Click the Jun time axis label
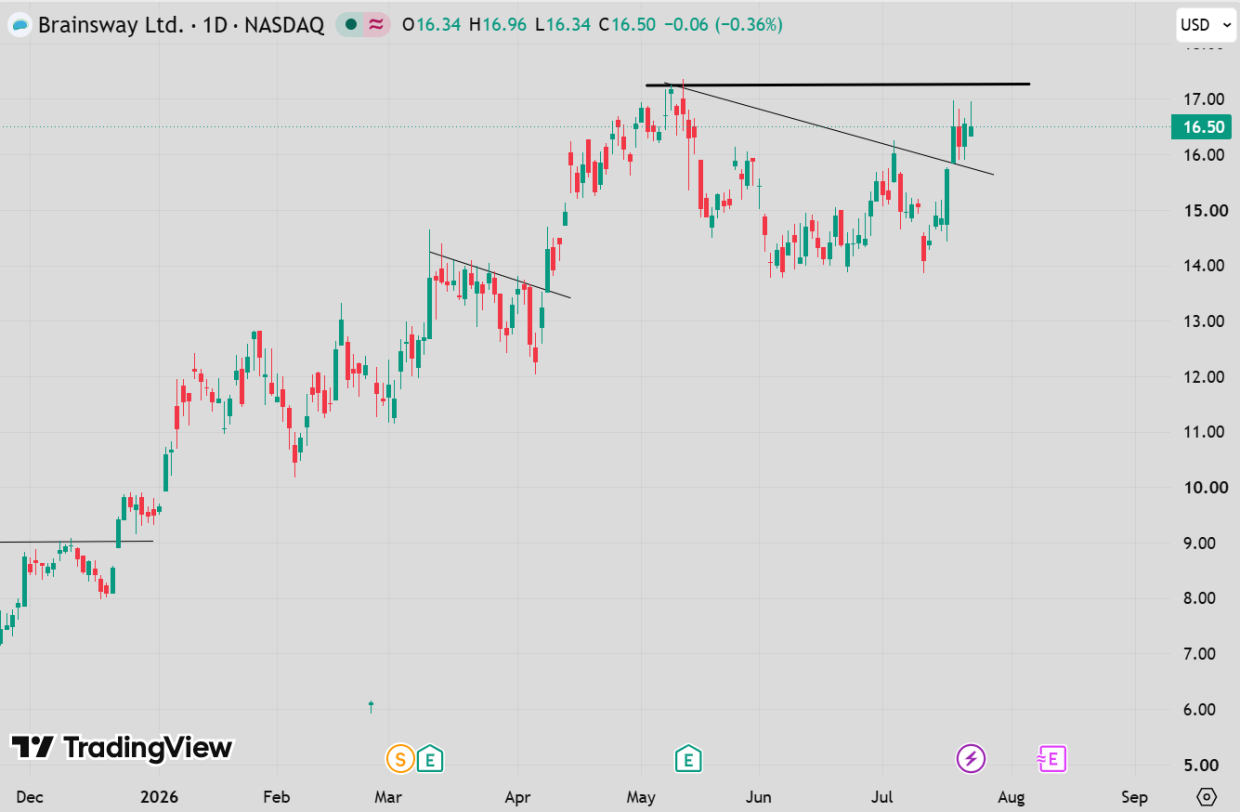The image size is (1240, 812). point(759,797)
